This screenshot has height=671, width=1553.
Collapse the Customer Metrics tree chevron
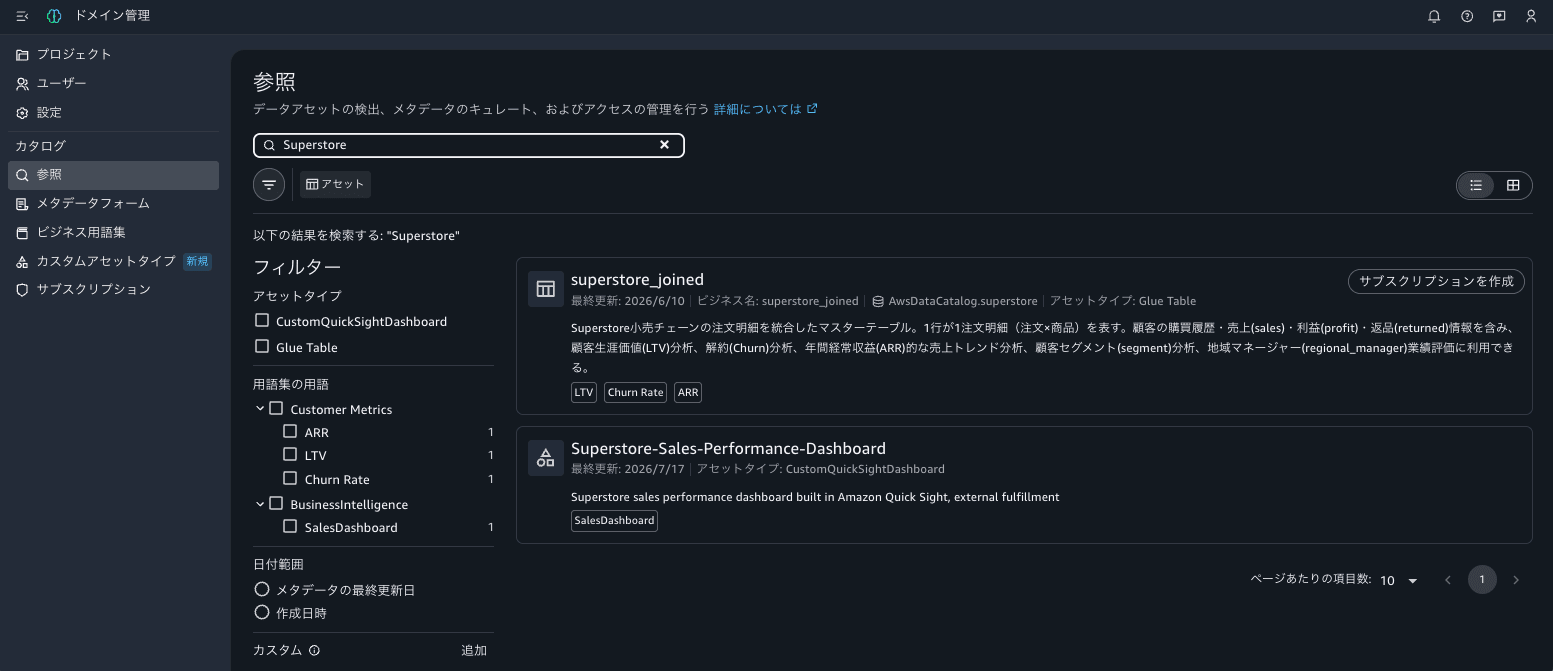(260, 409)
